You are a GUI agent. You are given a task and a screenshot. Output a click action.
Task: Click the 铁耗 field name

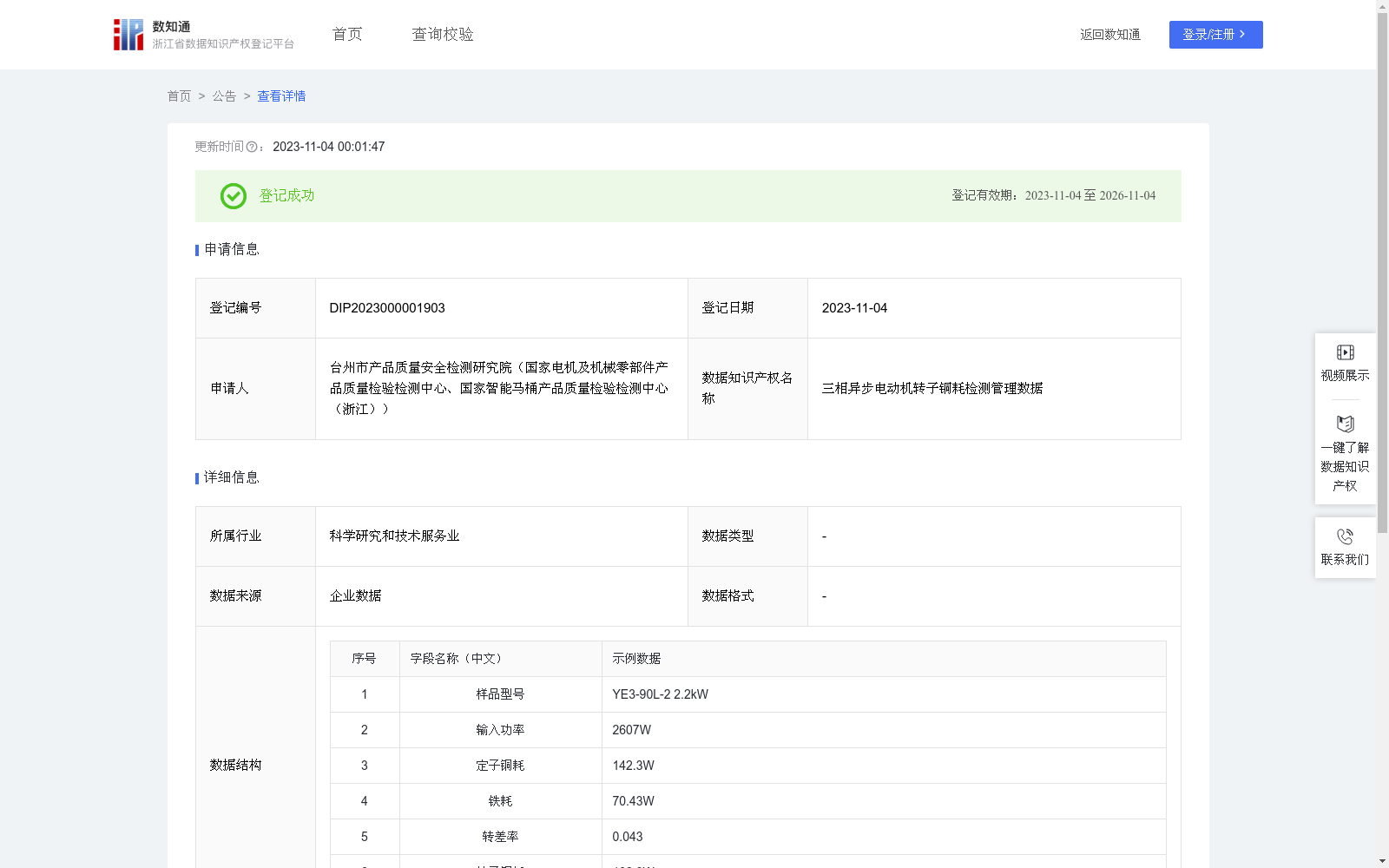(500, 801)
